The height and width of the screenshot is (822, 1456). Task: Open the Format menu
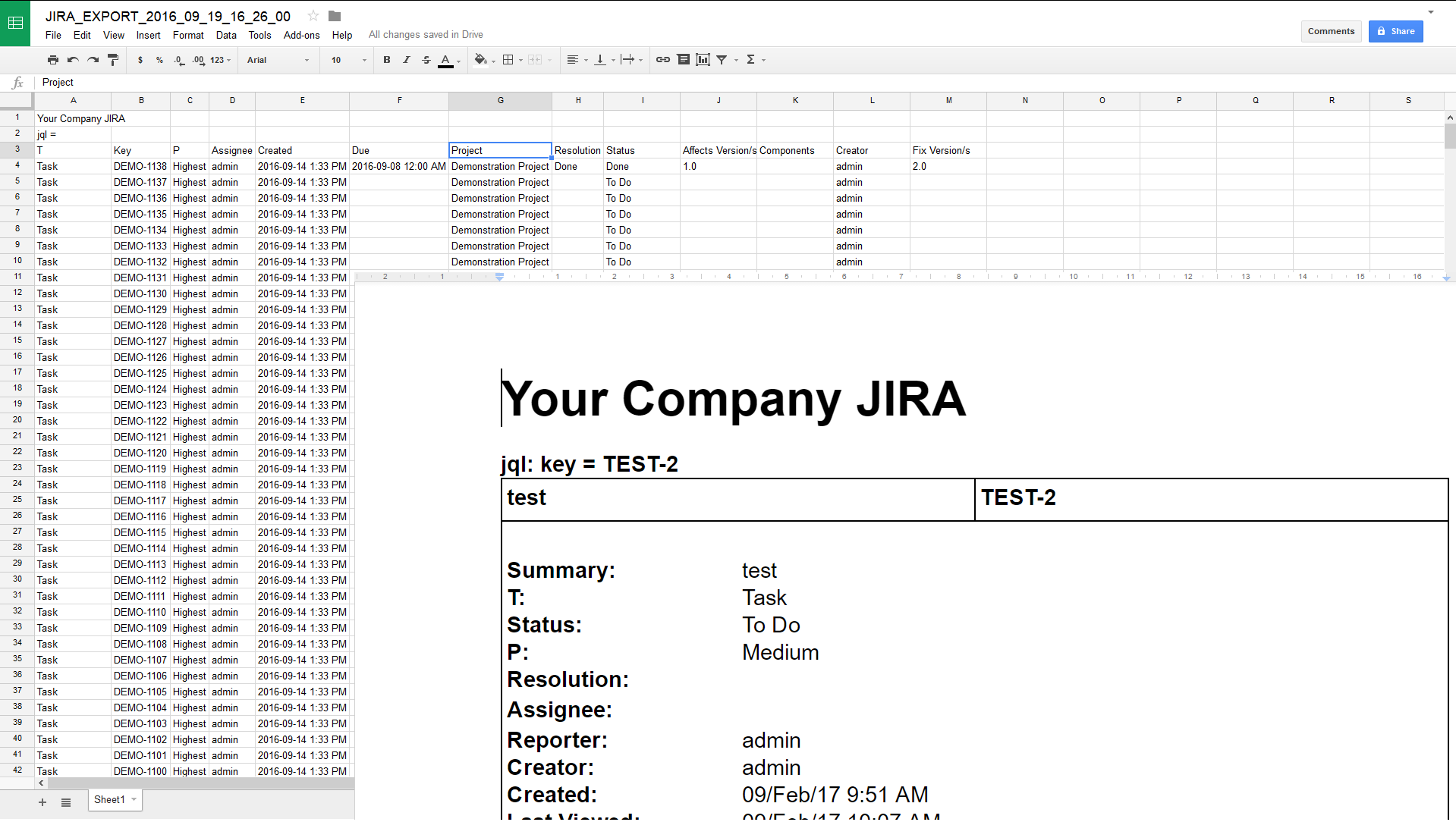pos(188,35)
